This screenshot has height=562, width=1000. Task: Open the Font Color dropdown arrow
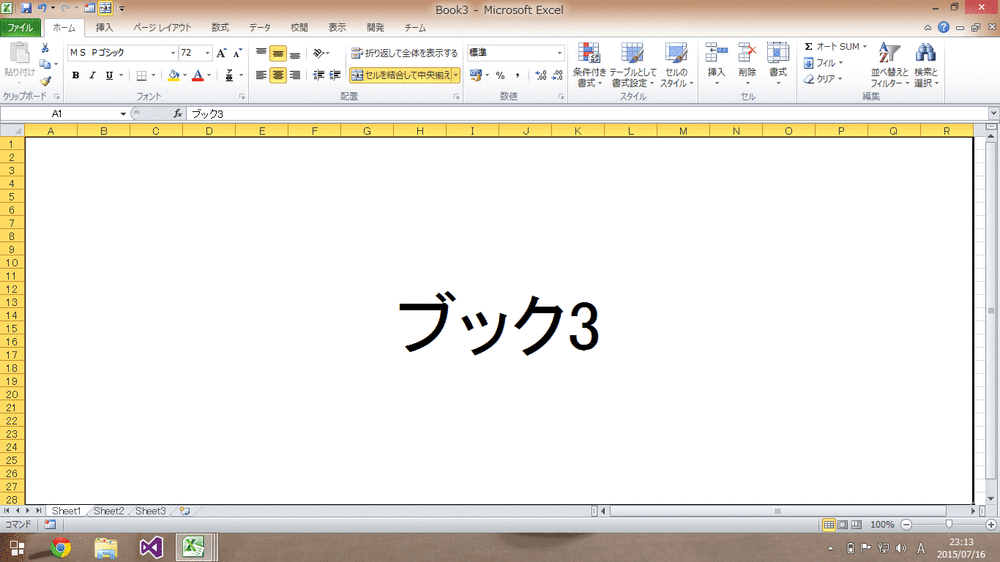[x=209, y=75]
